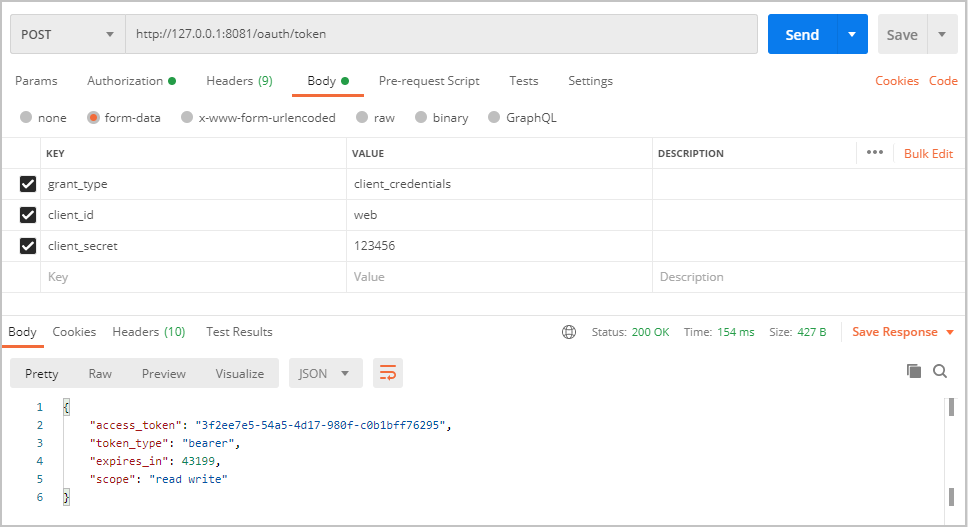Image resolution: width=968 pixels, height=527 pixels.
Task: Open the Headers (9) request tab
Action: (x=240, y=81)
